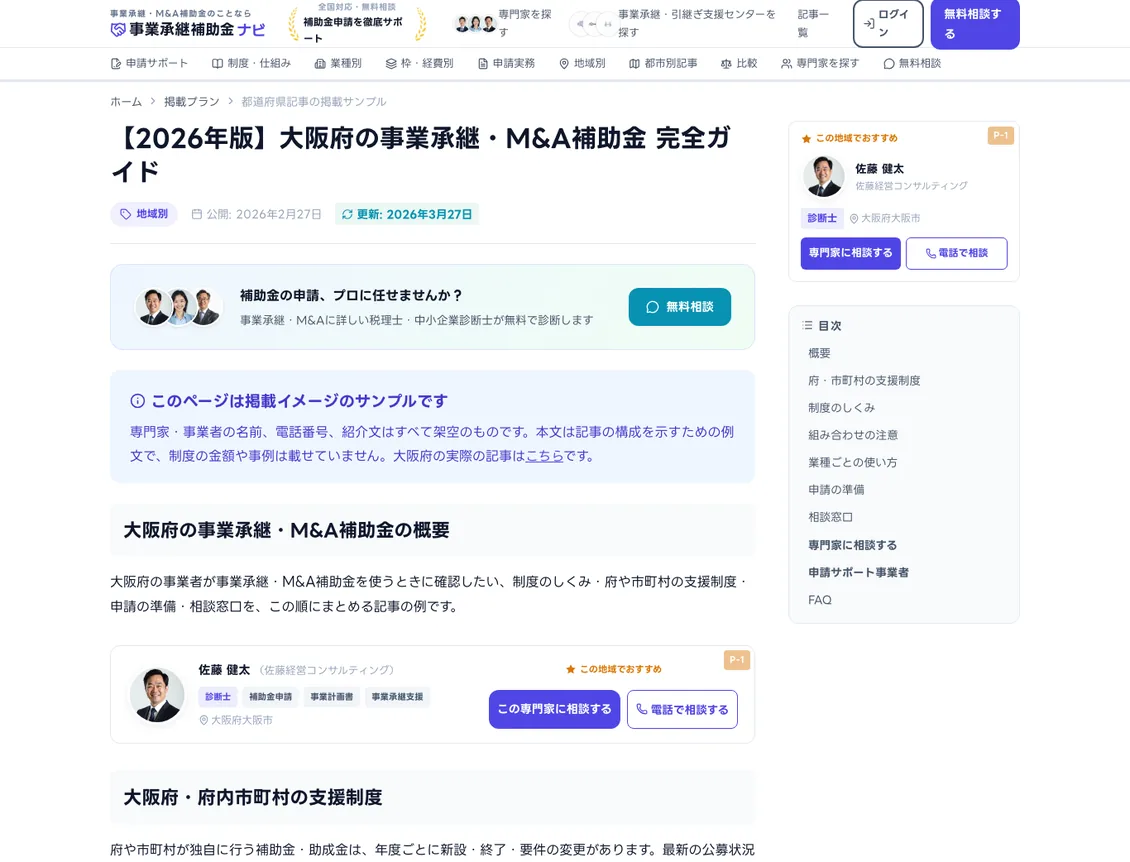Click the three expert avatars in banner
The width and height of the screenshot is (1130, 862).
[179, 306]
